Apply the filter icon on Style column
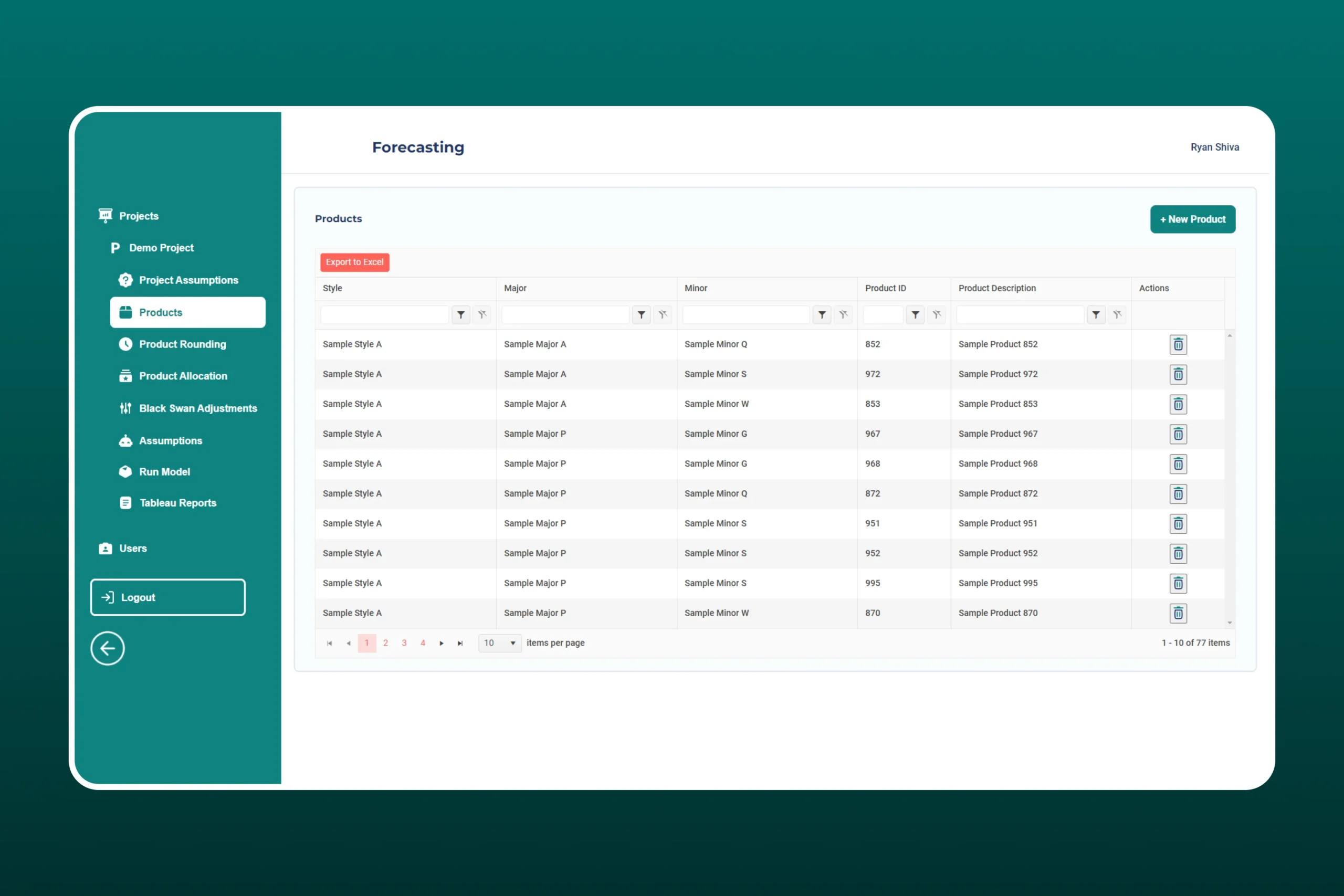Viewport: 1344px width, 896px height. pyautogui.click(x=460, y=315)
